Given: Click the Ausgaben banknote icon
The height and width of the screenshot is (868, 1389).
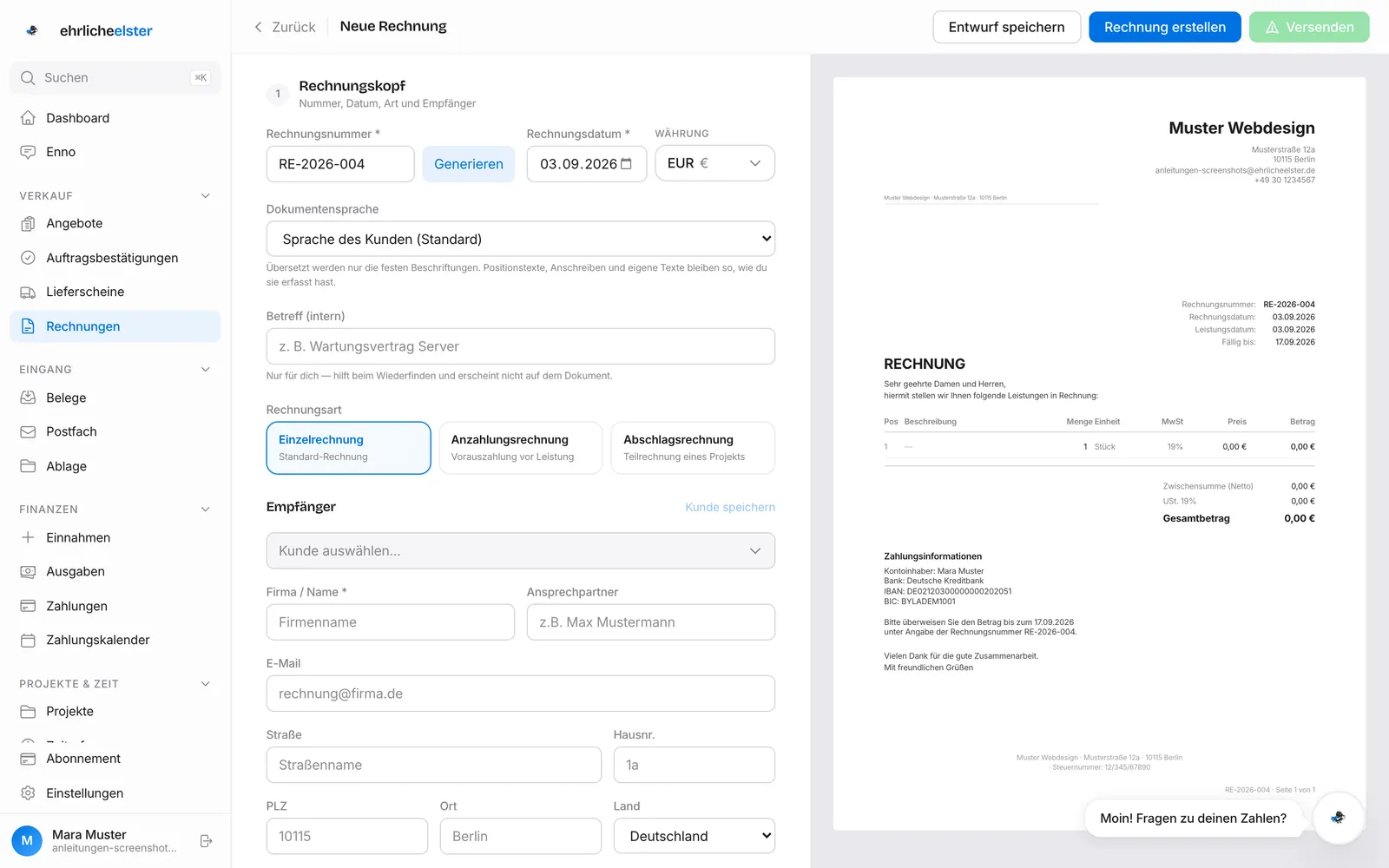Looking at the screenshot, I should (x=28, y=571).
